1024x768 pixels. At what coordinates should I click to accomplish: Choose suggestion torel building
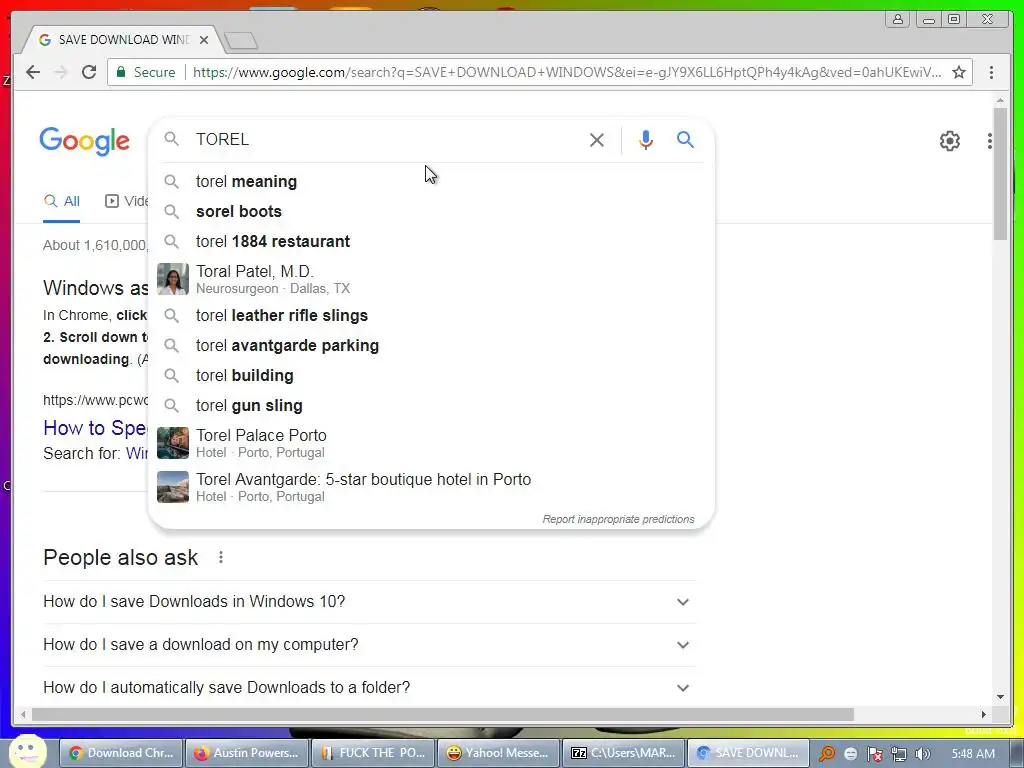(432, 376)
